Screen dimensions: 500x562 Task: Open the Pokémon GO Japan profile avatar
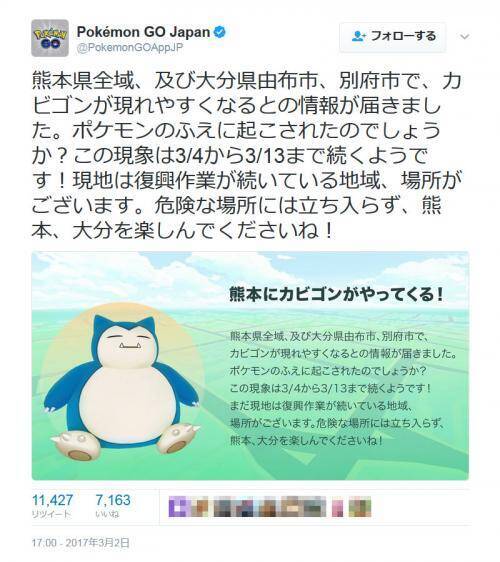(50, 38)
